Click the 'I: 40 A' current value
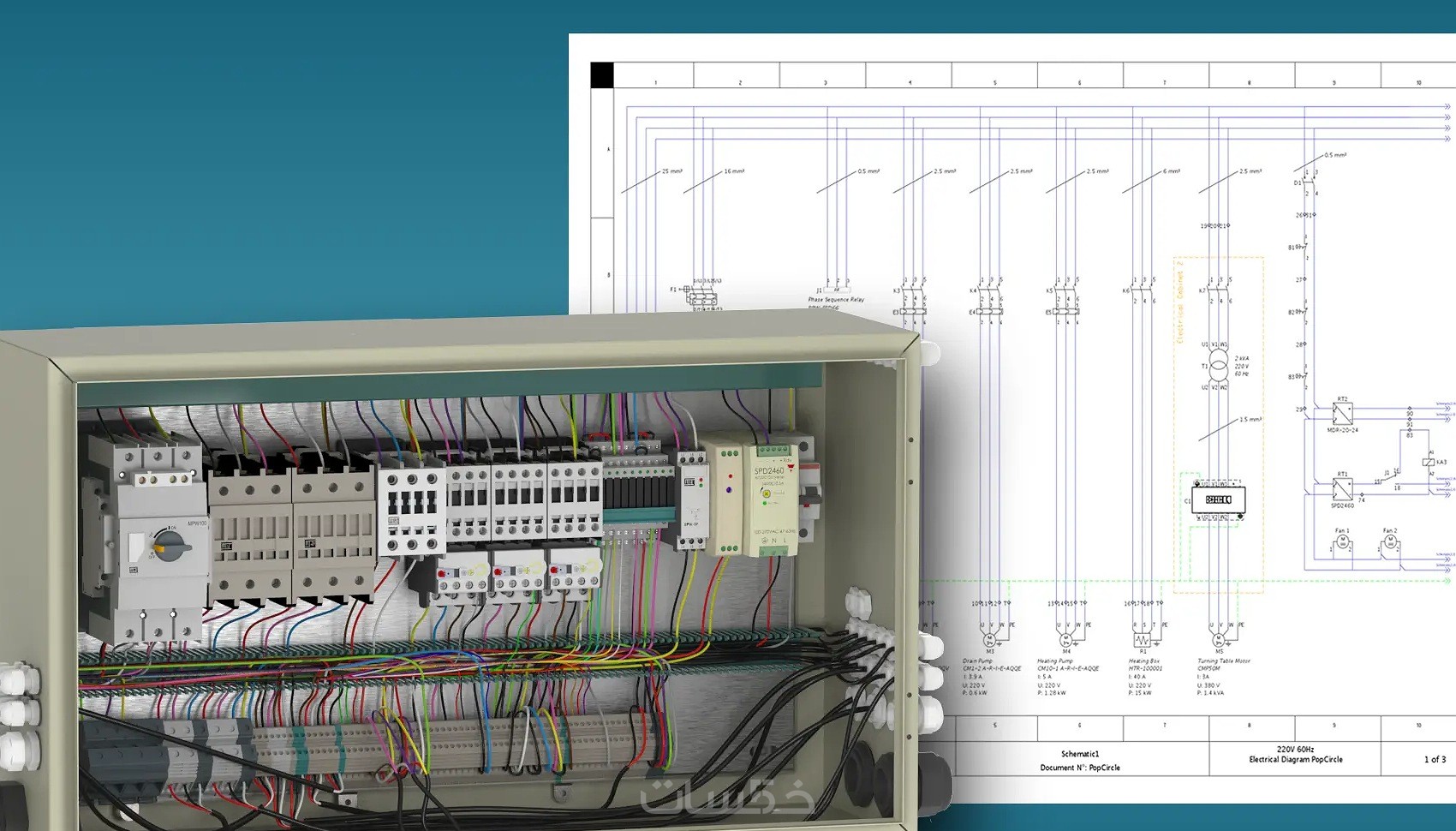Screen dimensions: 1456x831 [1137, 677]
